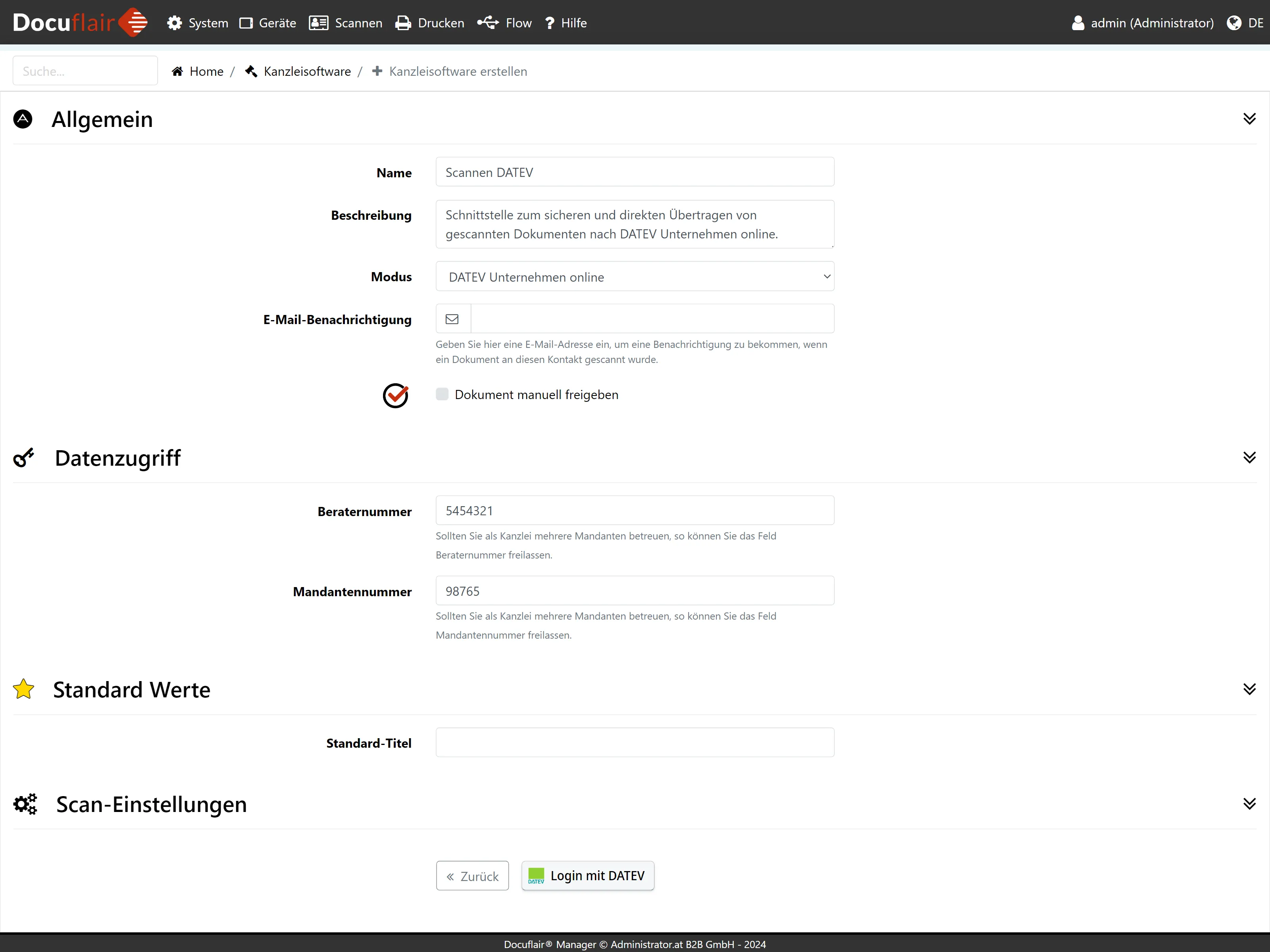This screenshot has width=1270, height=952.
Task: Toggle the Scan-Einstellungen section chevron
Action: coord(1249,804)
